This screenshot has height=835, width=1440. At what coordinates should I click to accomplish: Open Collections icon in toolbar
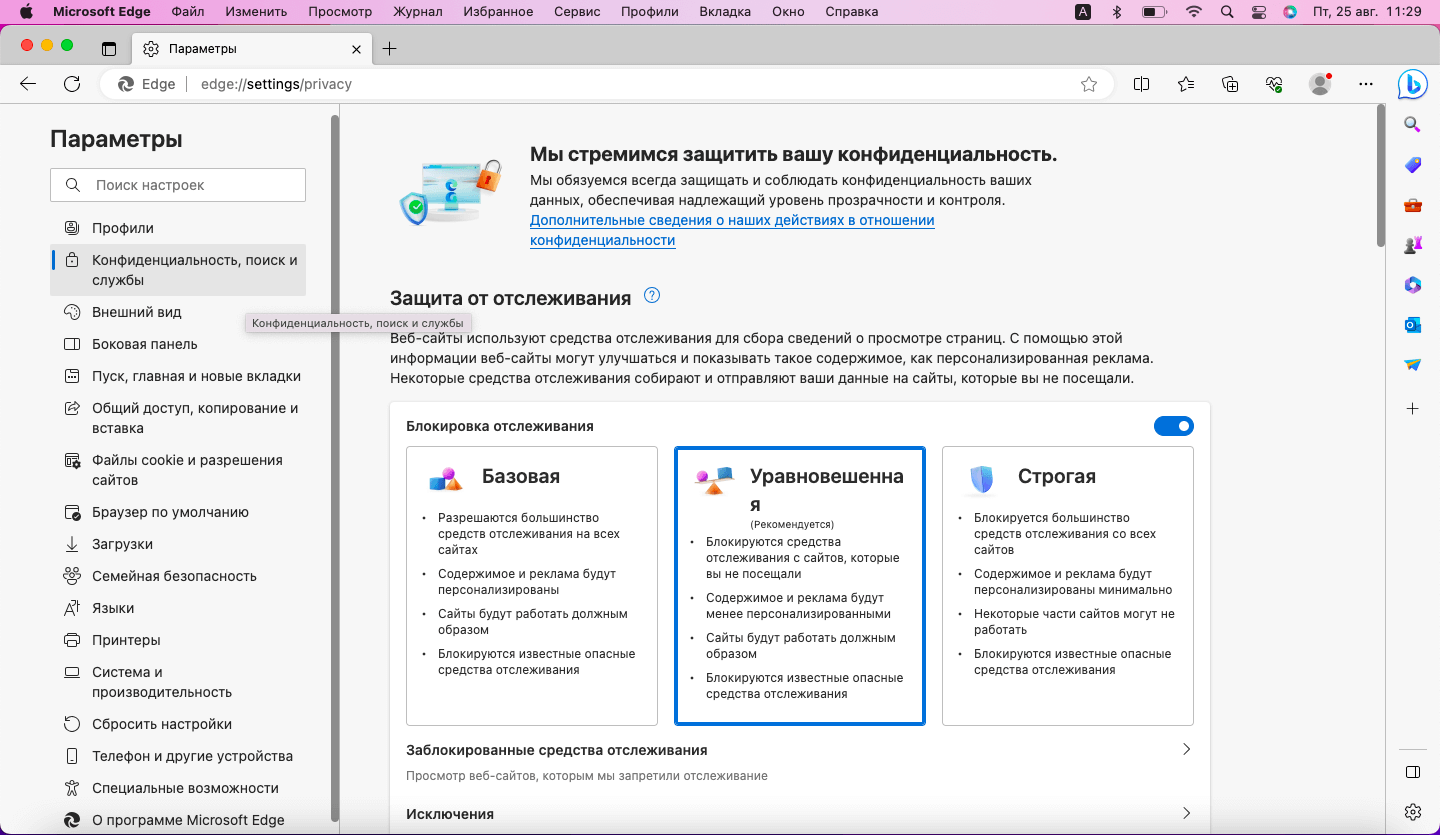[1230, 84]
